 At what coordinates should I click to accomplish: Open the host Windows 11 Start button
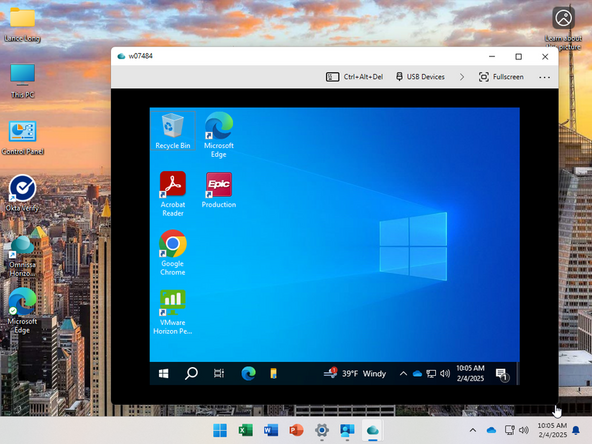[220, 430]
